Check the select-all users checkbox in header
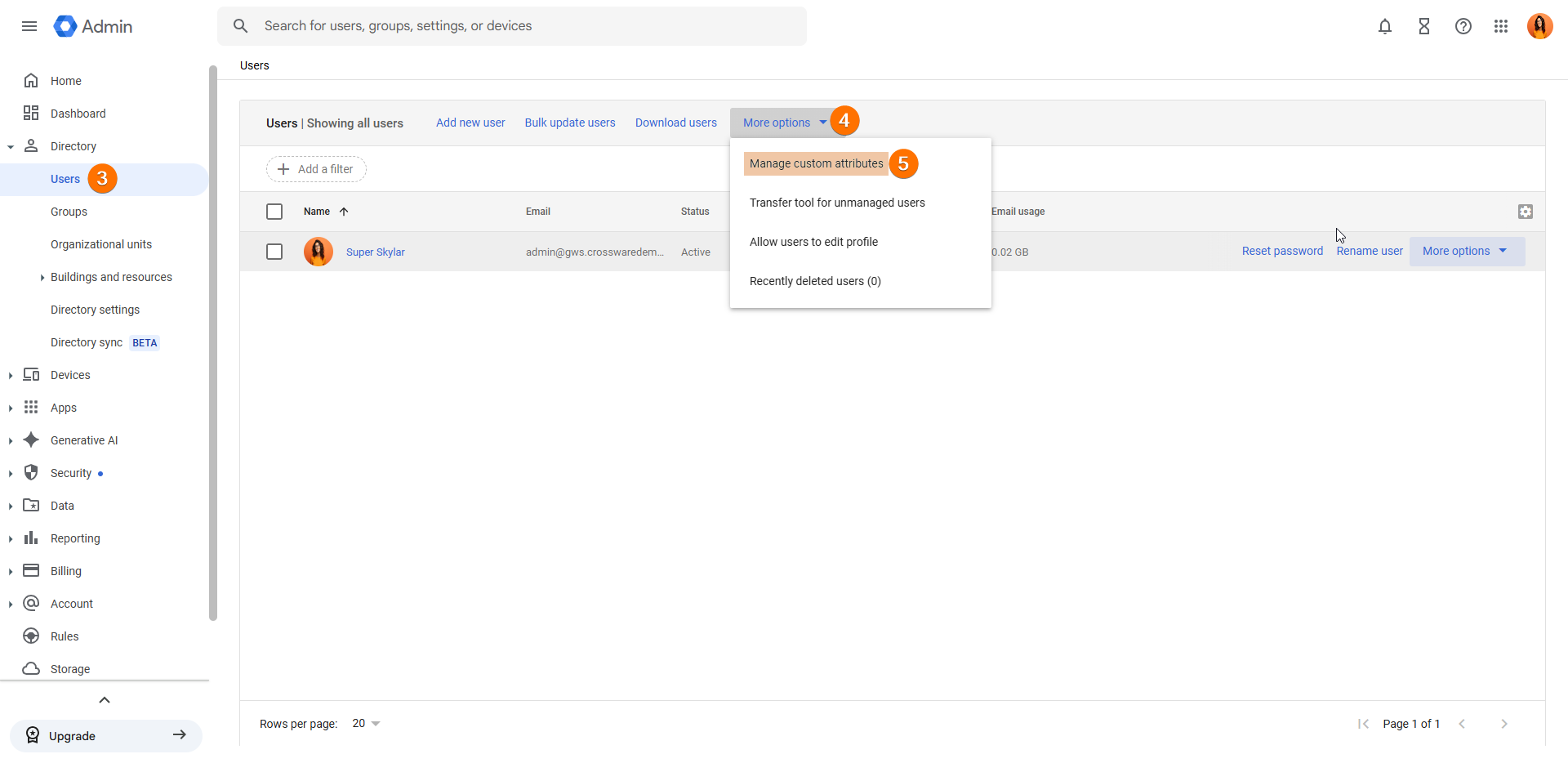 click(x=274, y=212)
